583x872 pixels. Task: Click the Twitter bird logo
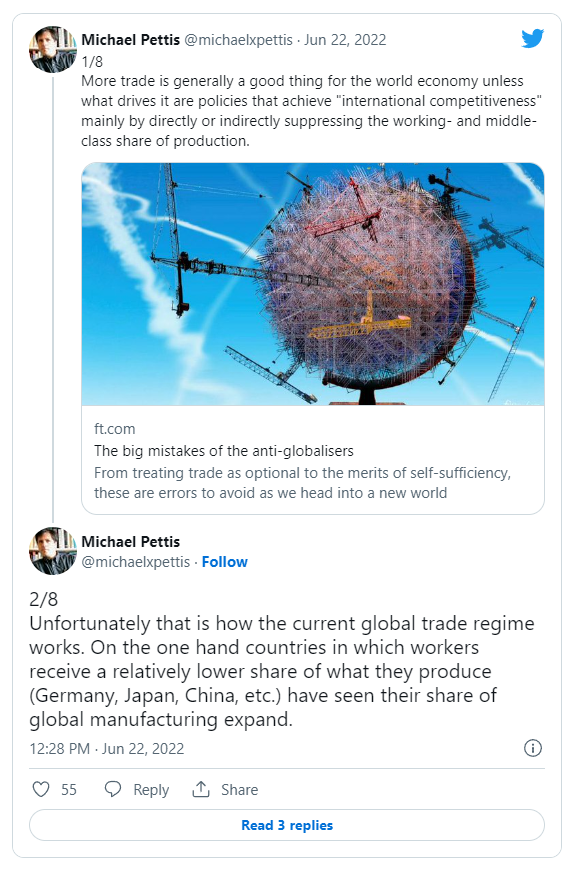click(x=532, y=38)
